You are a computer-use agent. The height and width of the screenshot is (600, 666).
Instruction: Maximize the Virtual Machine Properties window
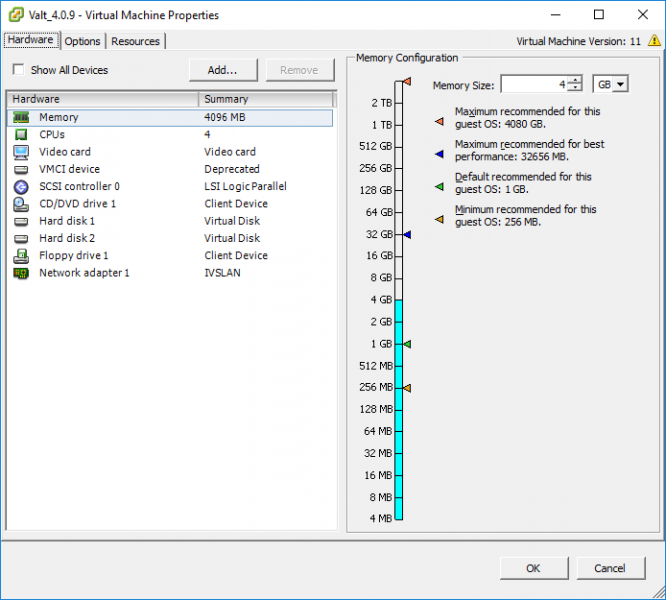tap(599, 15)
